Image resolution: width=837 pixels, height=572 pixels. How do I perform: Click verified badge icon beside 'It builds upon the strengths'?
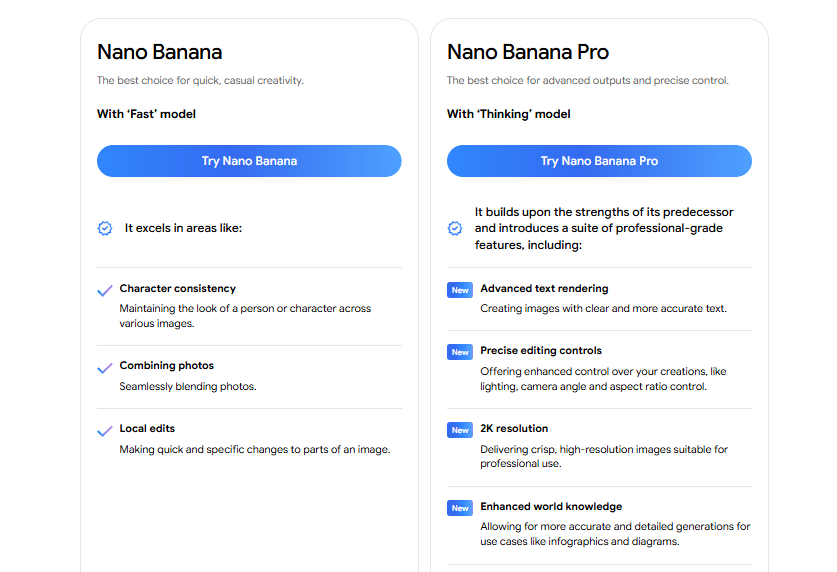click(455, 228)
